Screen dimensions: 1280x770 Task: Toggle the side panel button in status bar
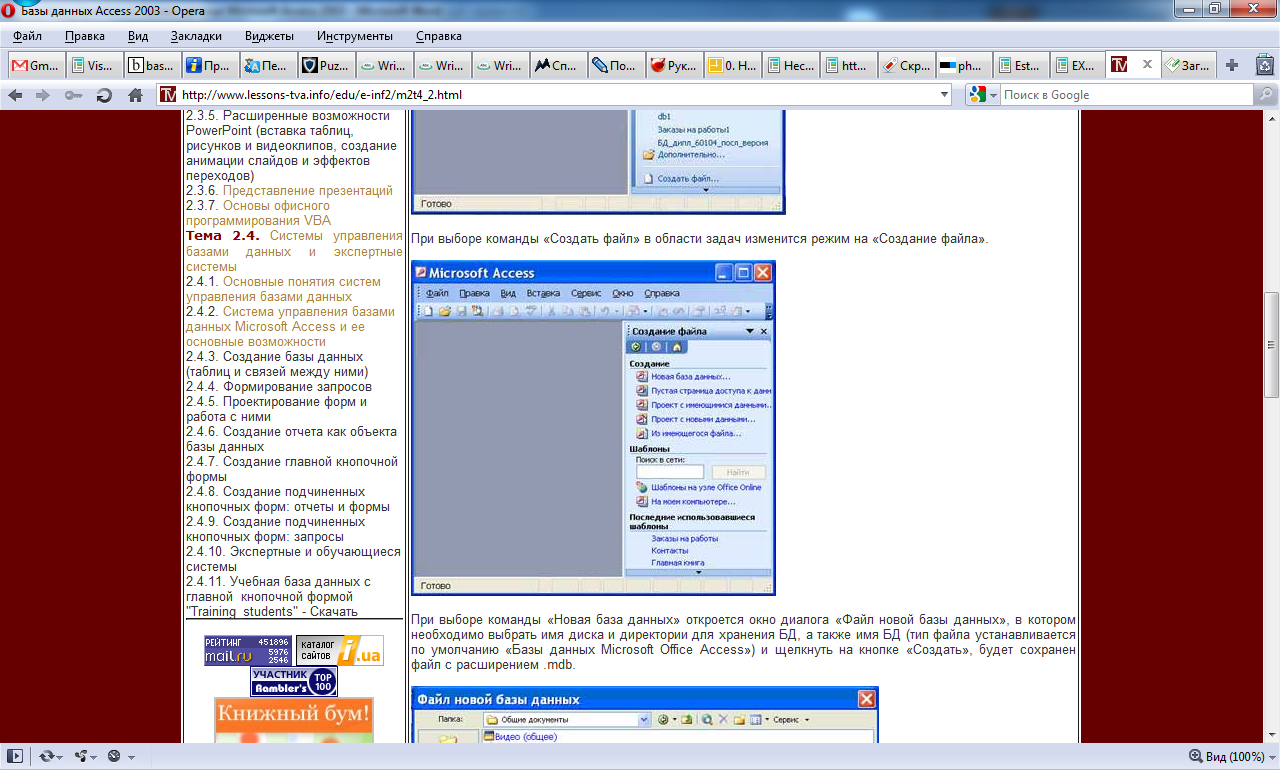[15, 756]
